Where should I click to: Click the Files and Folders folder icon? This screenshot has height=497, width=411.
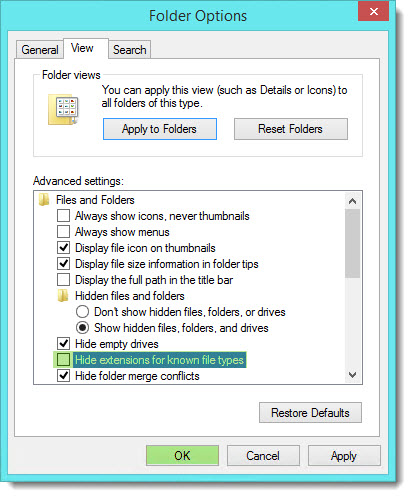pyautogui.click(x=44, y=200)
